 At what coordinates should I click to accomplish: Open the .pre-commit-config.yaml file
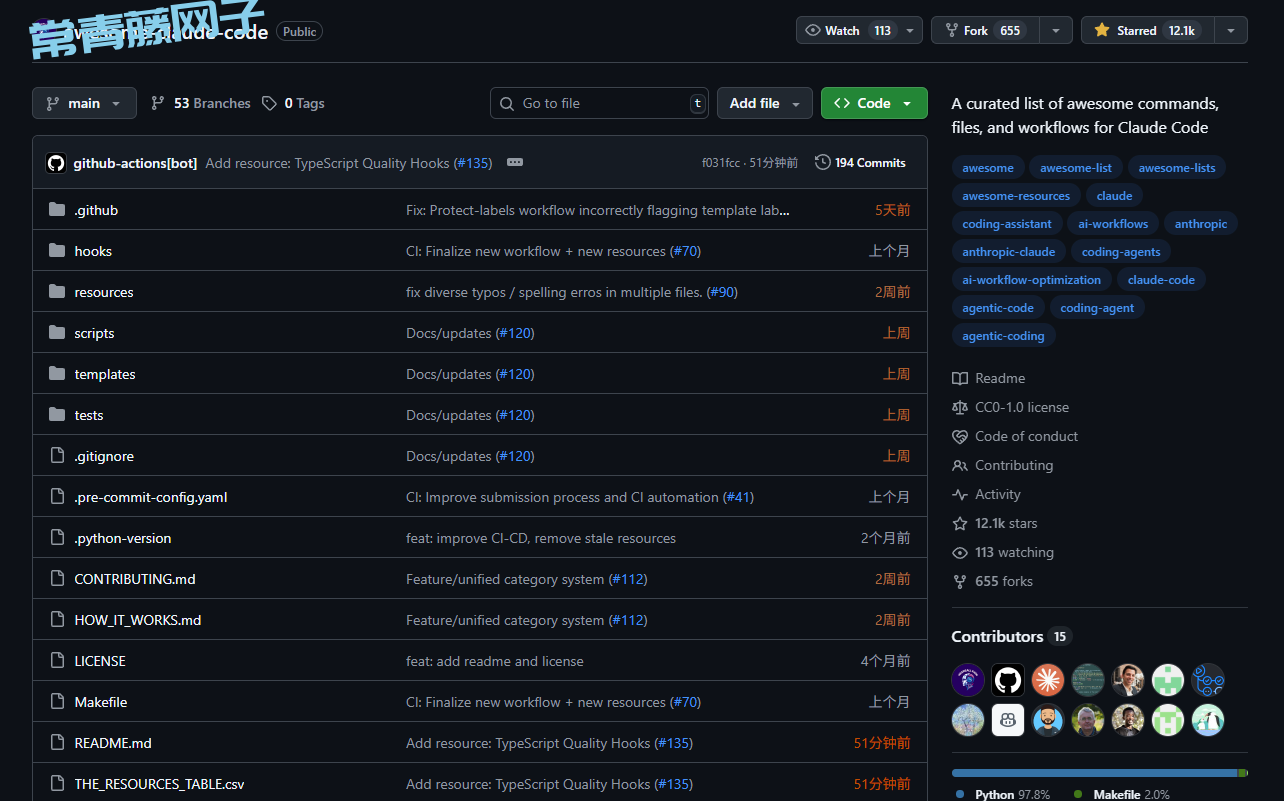[x=151, y=497]
